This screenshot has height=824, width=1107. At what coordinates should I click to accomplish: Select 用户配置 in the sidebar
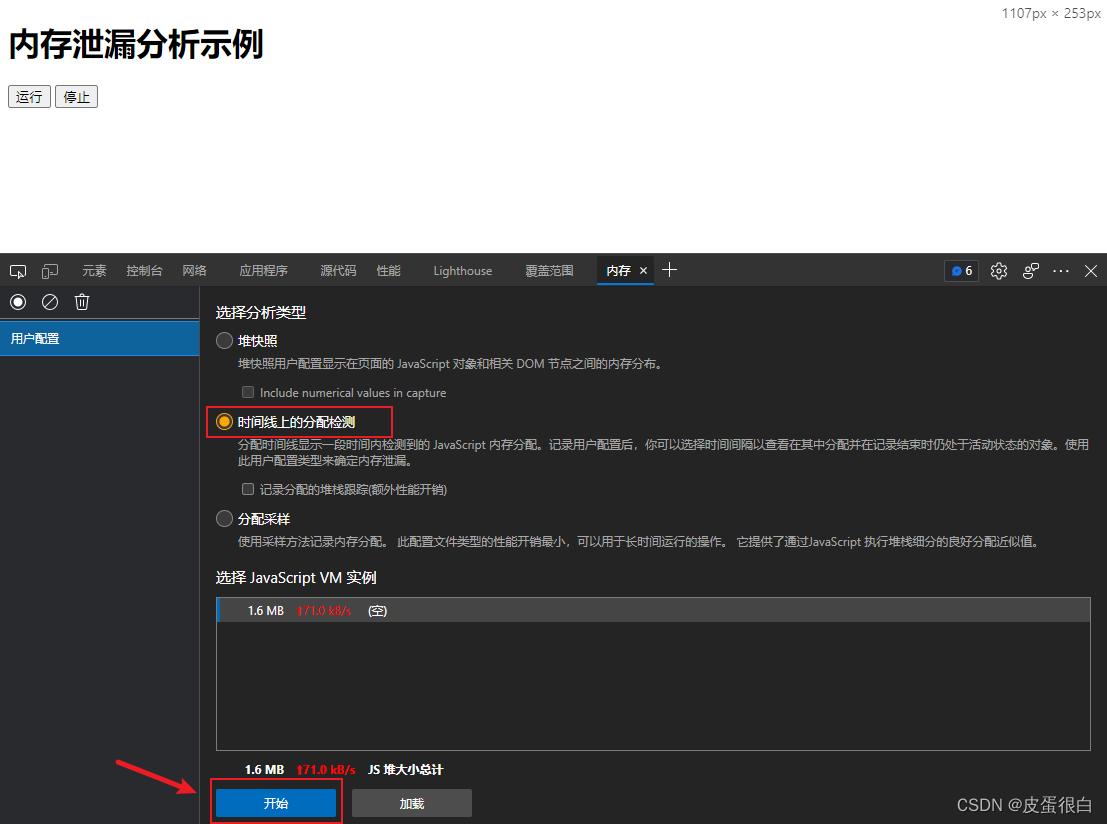(100, 338)
